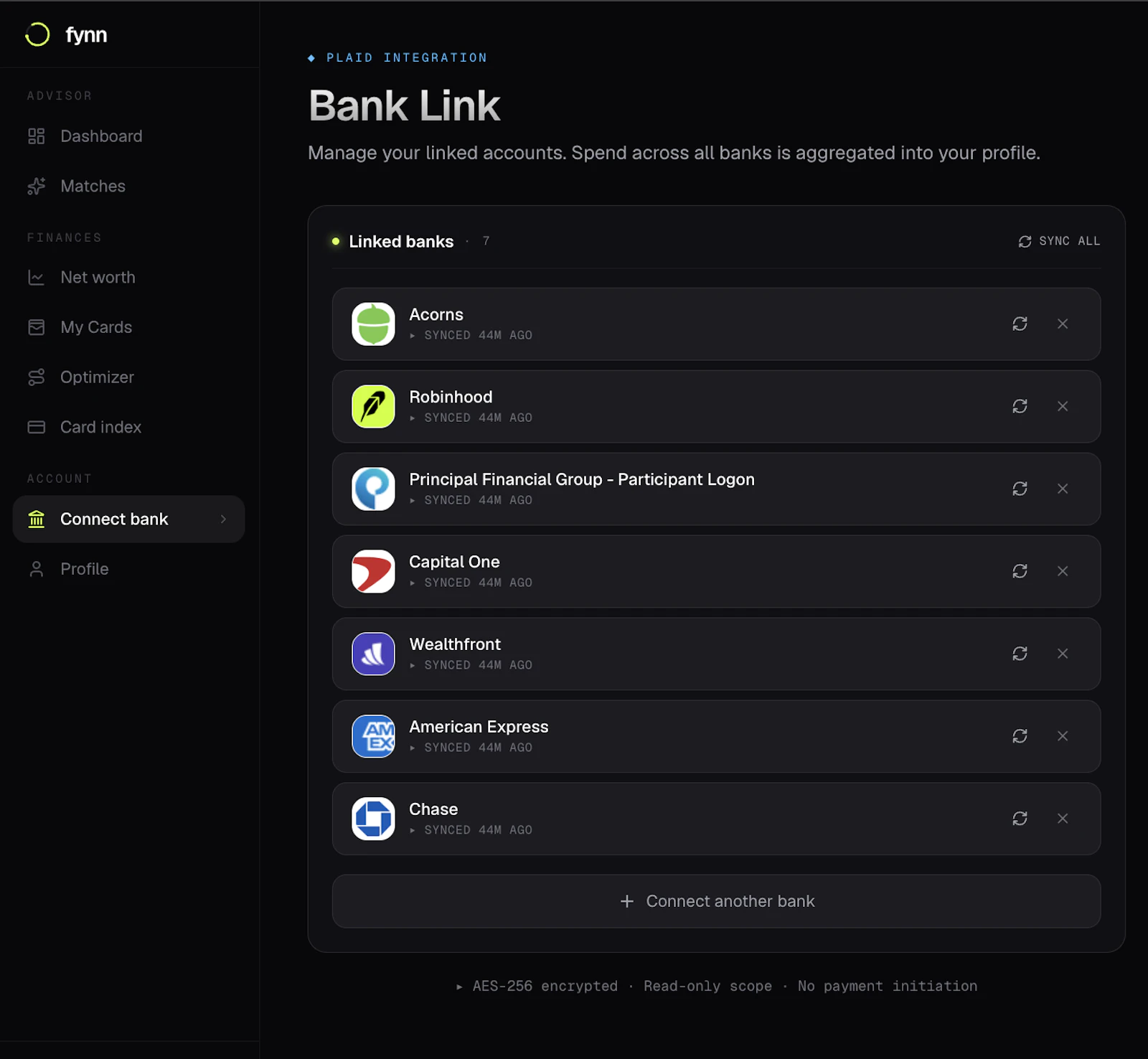Click the Connect bank building icon

(x=37, y=519)
